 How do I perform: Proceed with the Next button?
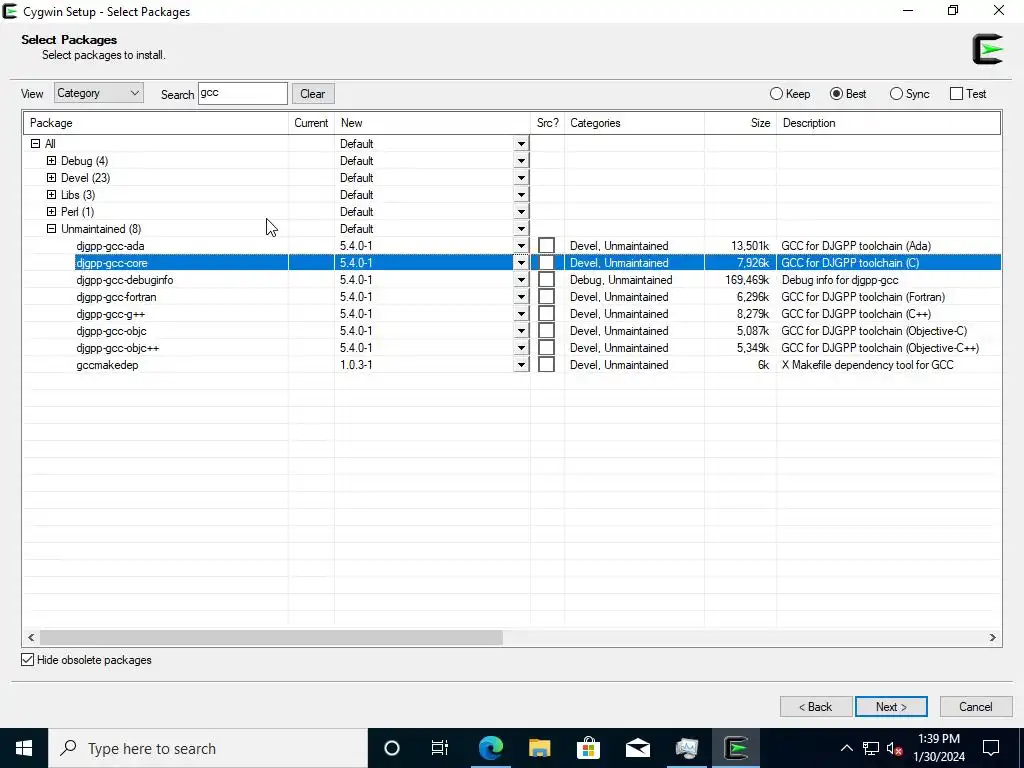point(891,707)
